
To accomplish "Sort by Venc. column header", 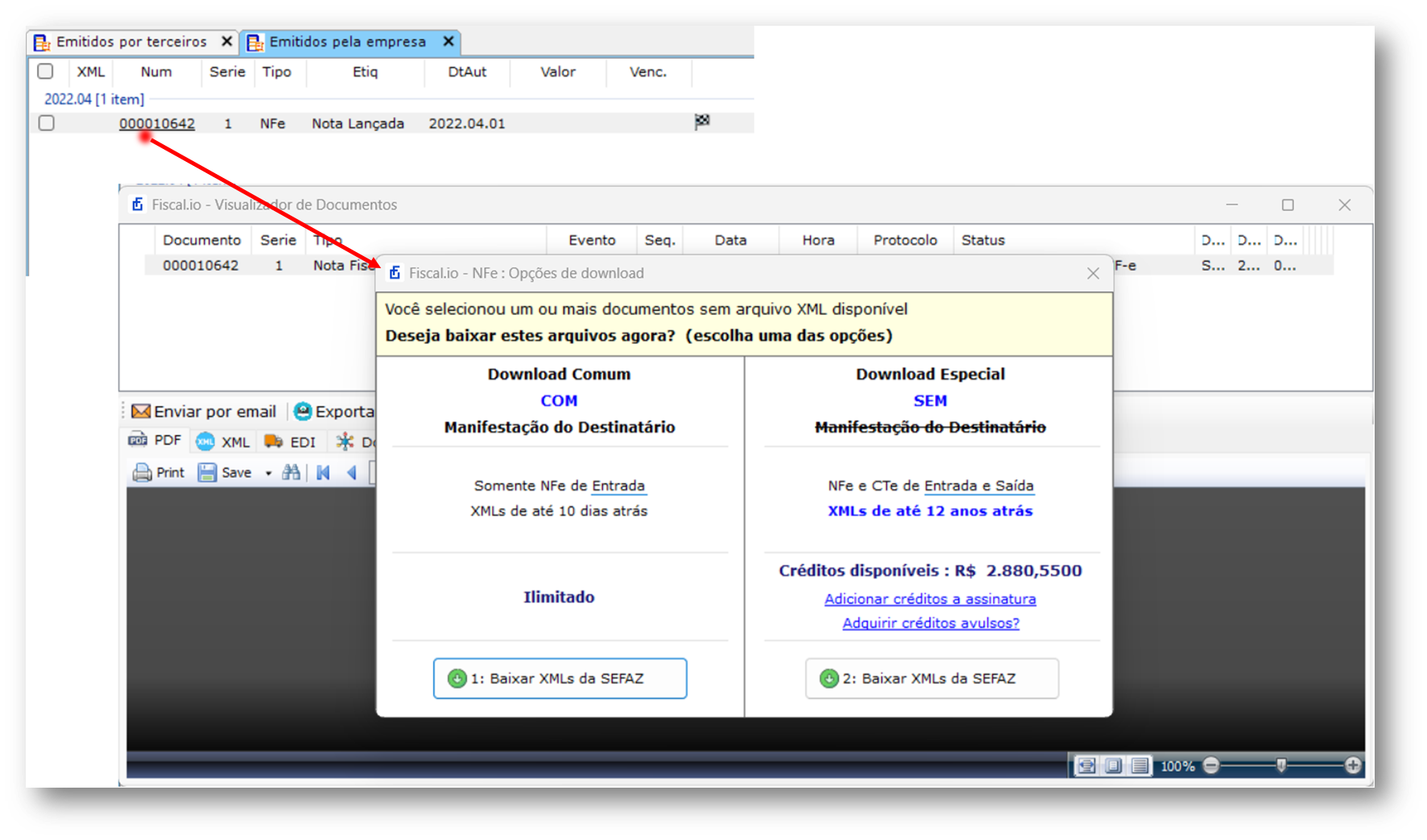I will (648, 72).
